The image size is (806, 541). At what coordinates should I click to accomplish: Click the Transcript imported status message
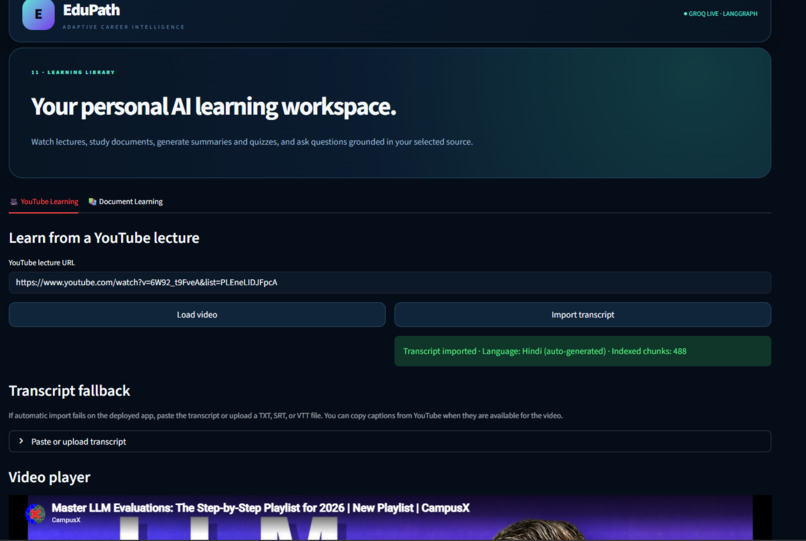[x=582, y=351]
